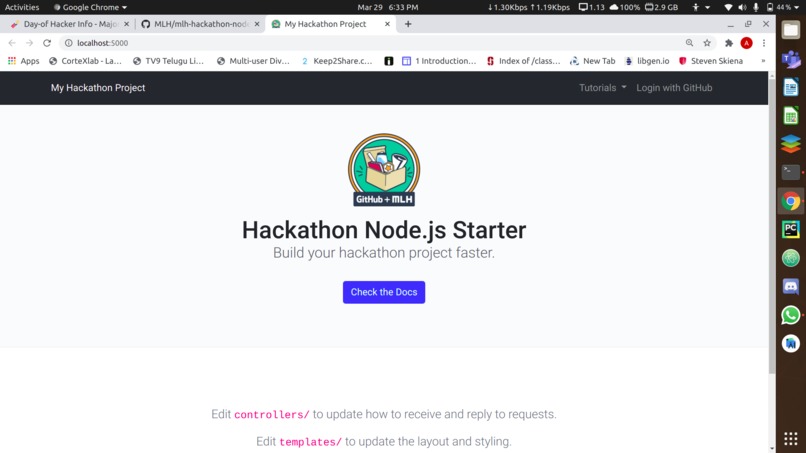Open the Chrome extensions puzzle icon

[729, 43]
